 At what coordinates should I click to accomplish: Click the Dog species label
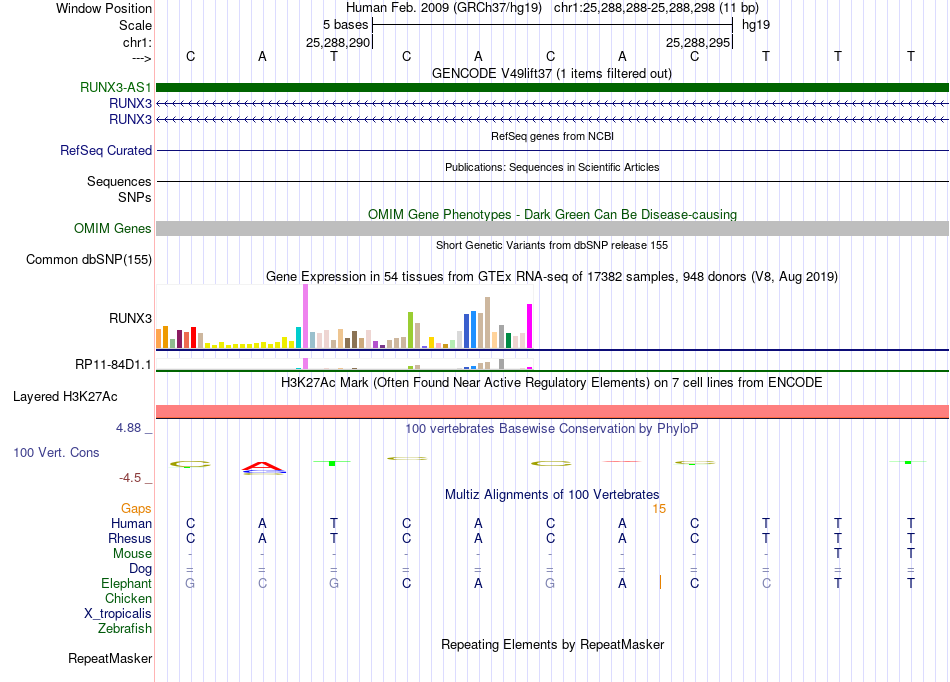click(x=140, y=569)
